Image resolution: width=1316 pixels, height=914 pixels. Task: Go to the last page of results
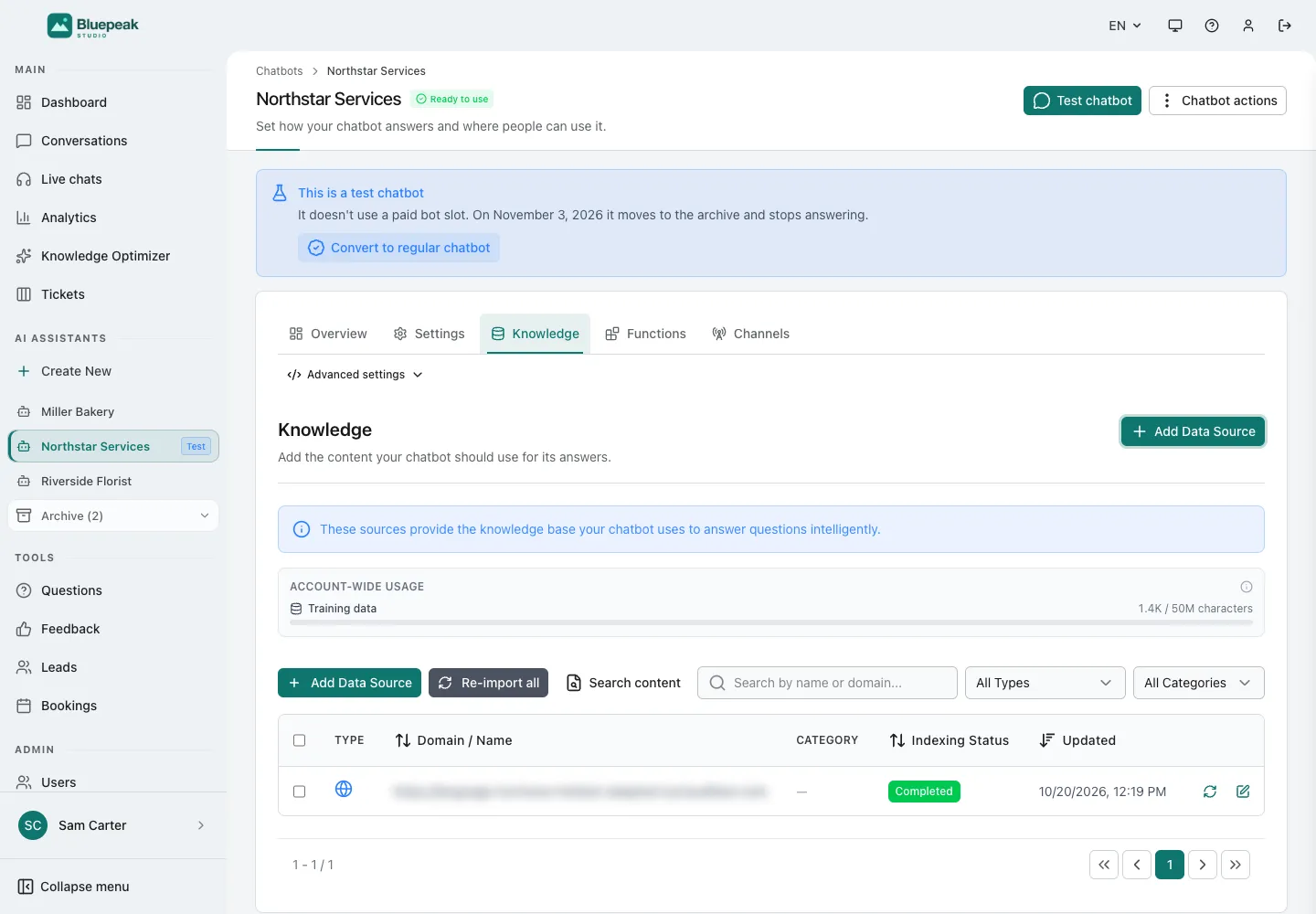(1236, 865)
